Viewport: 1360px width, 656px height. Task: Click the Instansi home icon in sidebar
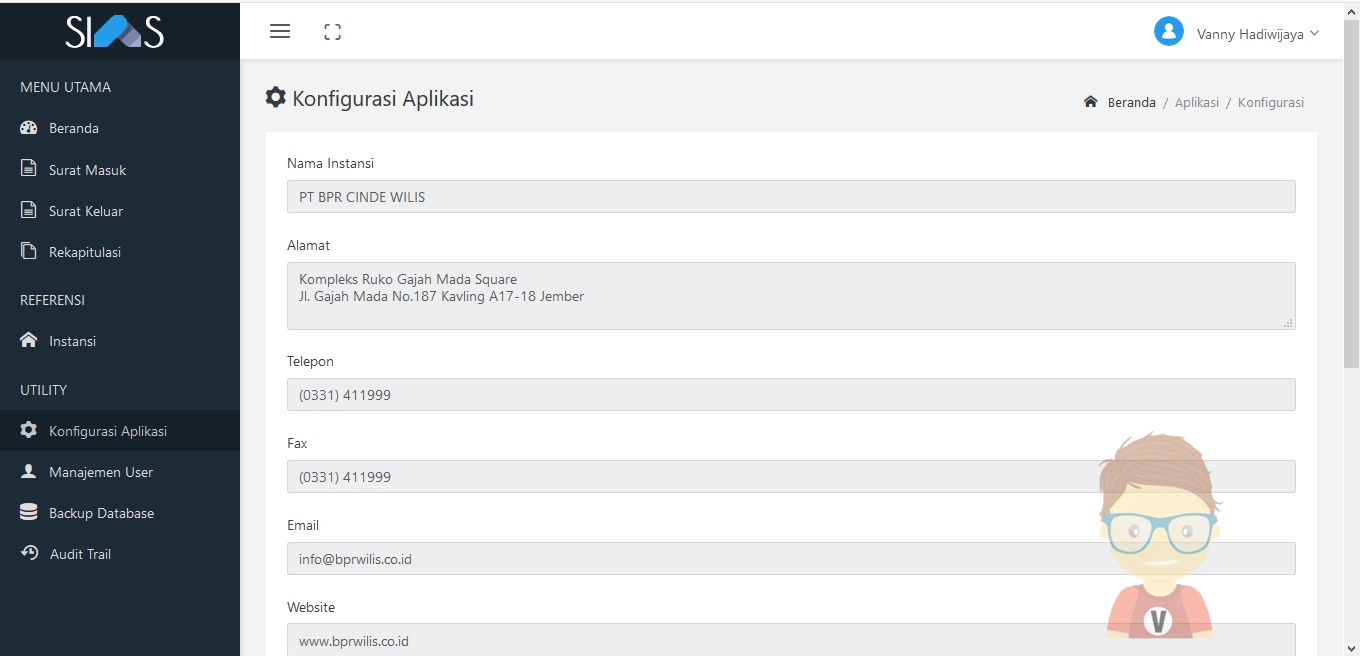(x=29, y=341)
